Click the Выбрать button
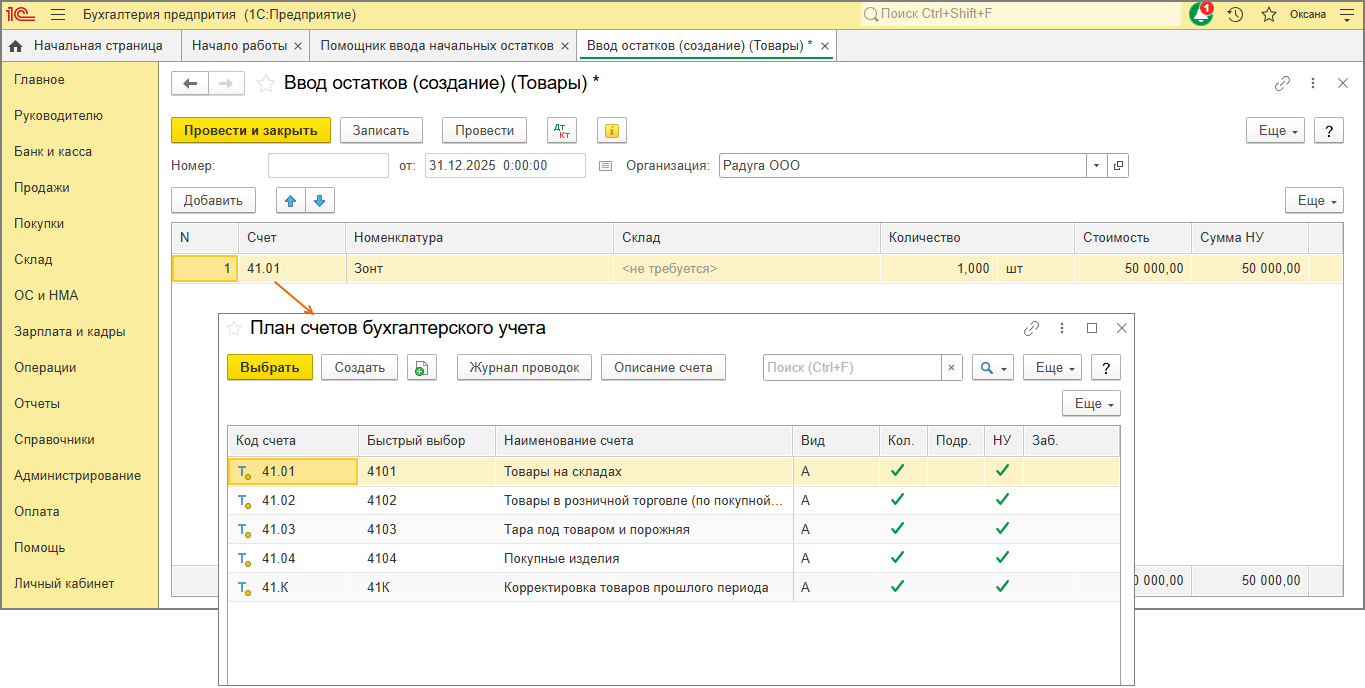 point(270,368)
